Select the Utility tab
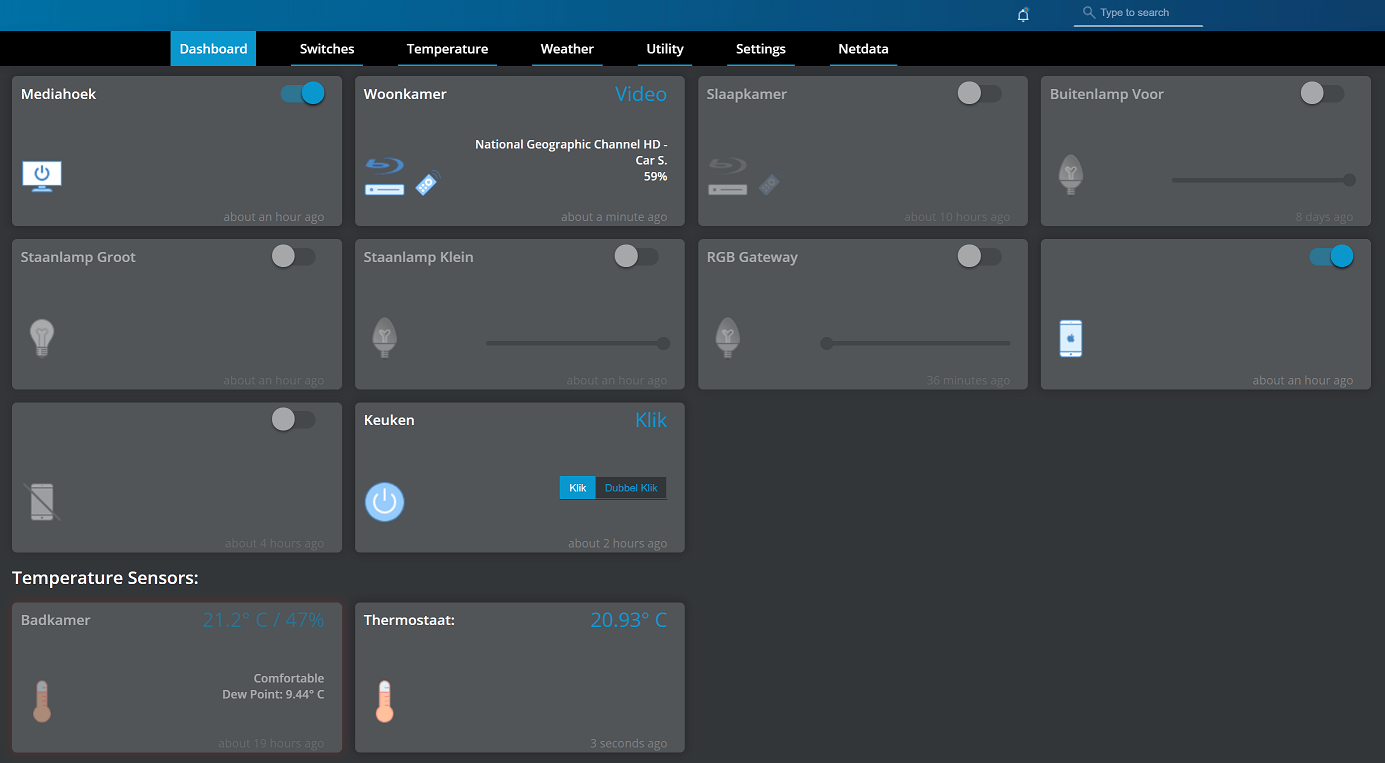Screen dimensions: 1385x763 pos(665,49)
